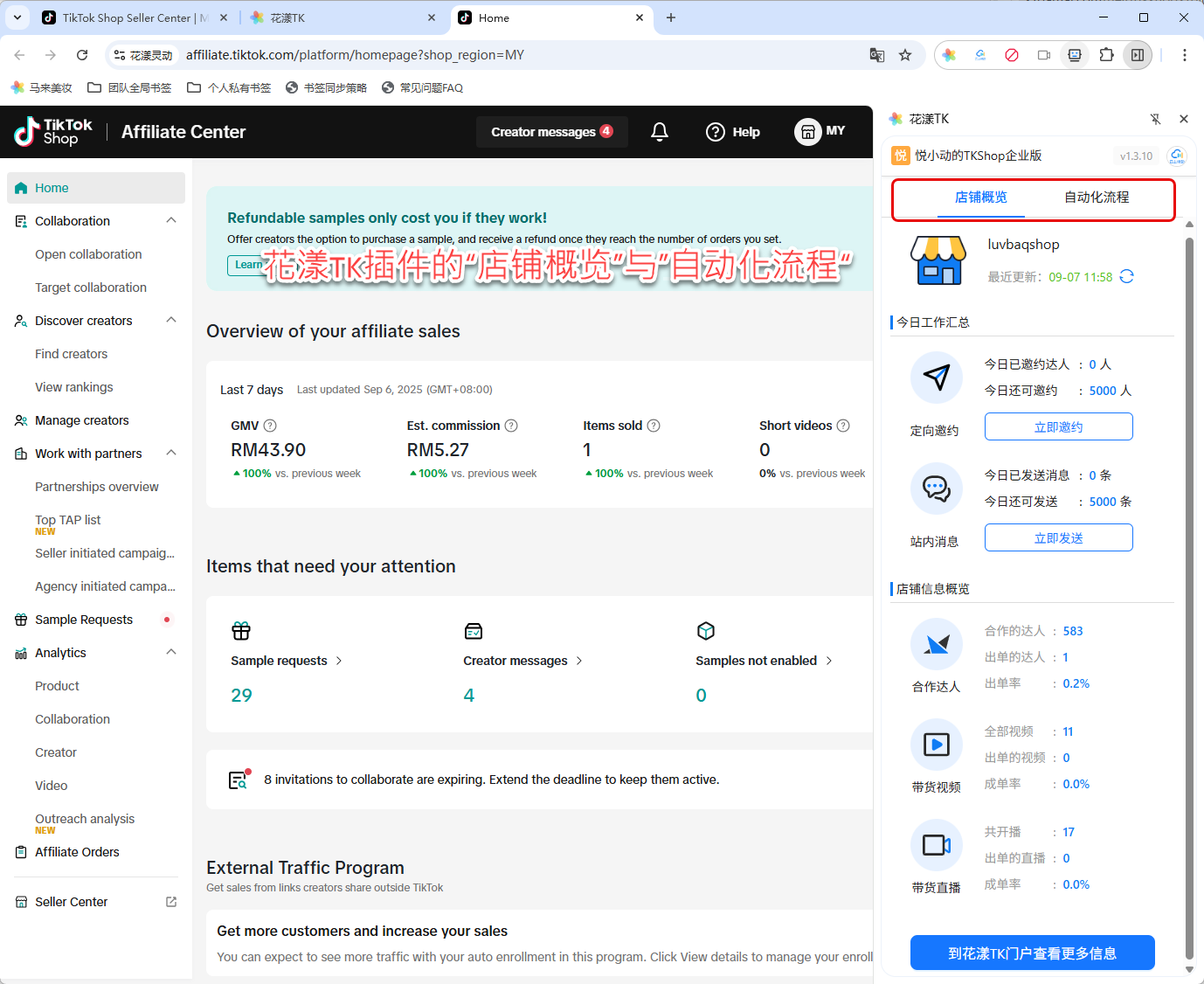Open the Help menu in header
This screenshot has width=1204, height=984.
(732, 132)
